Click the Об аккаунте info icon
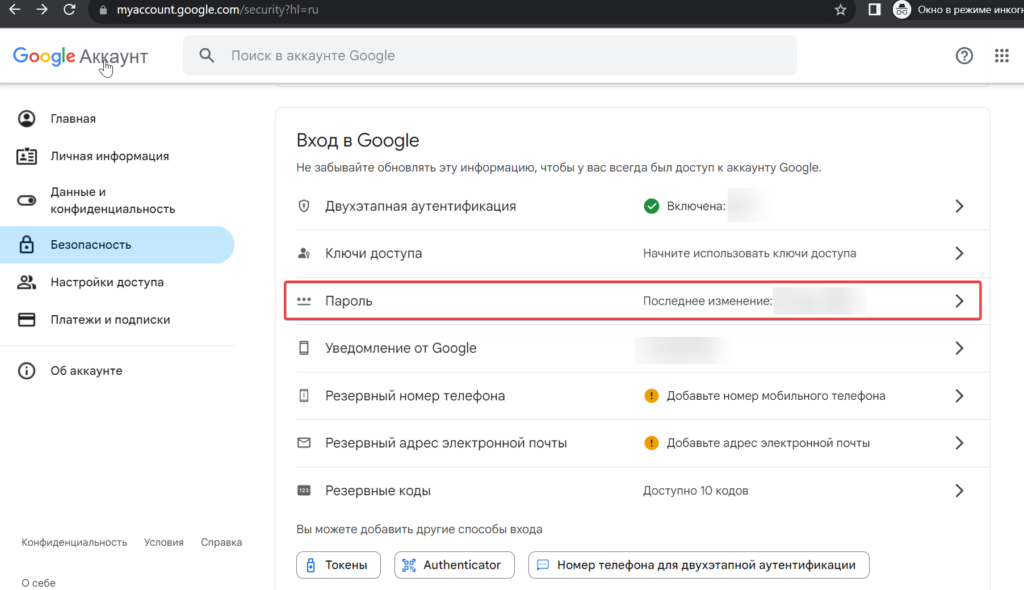 [x=26, y=370]
